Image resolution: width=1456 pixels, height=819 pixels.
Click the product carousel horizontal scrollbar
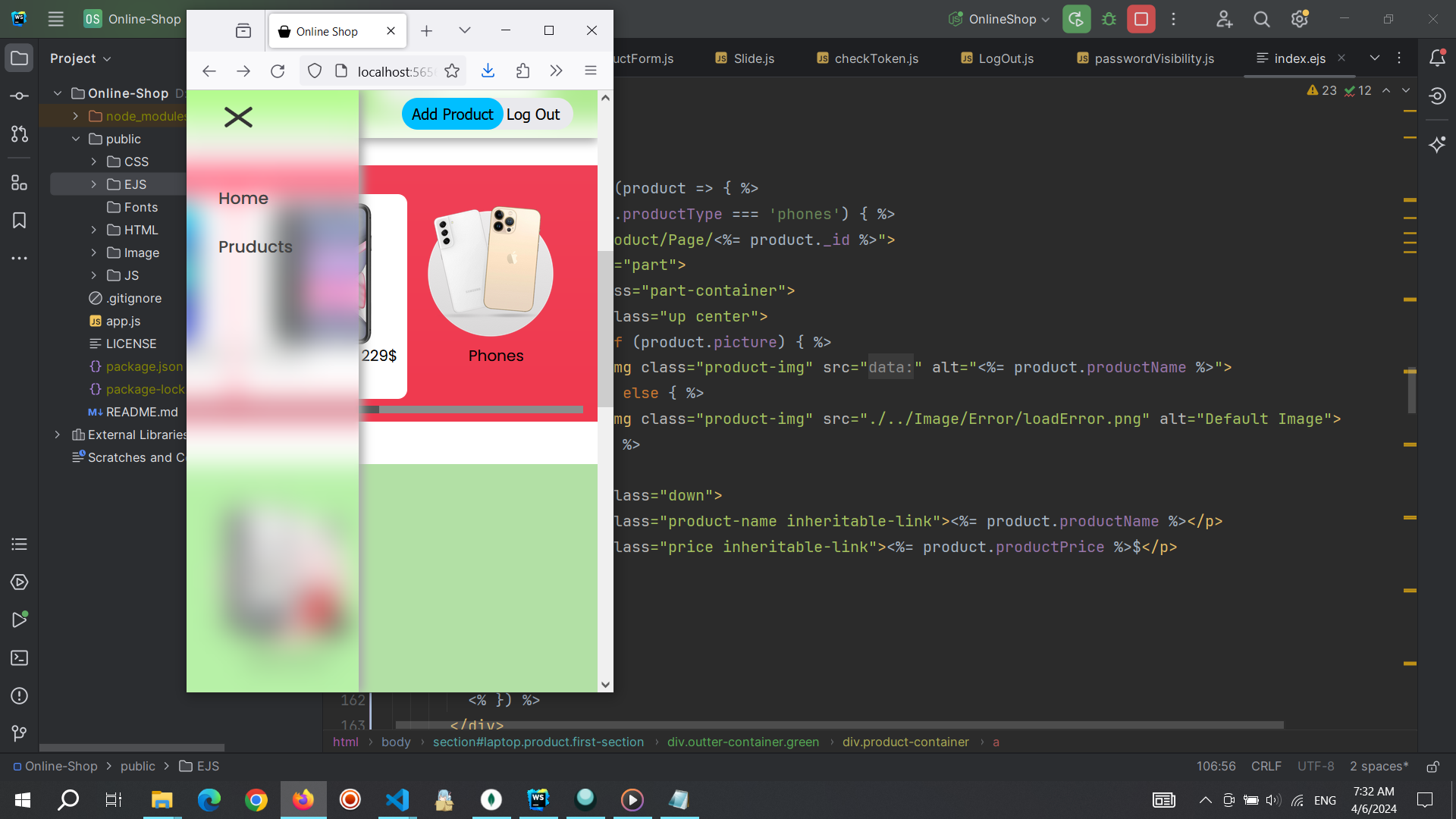(478, 409)
